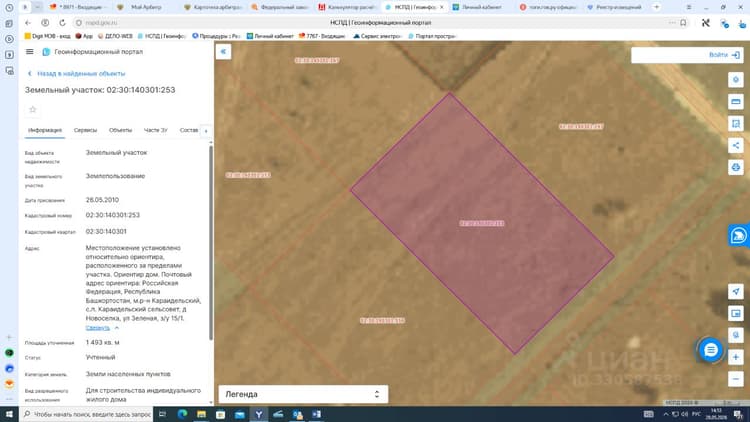This screenshot has height=422, width=750.
Task: Open File Explorer from taskbar
Action: pyautogui.click(x=201, y=414)
